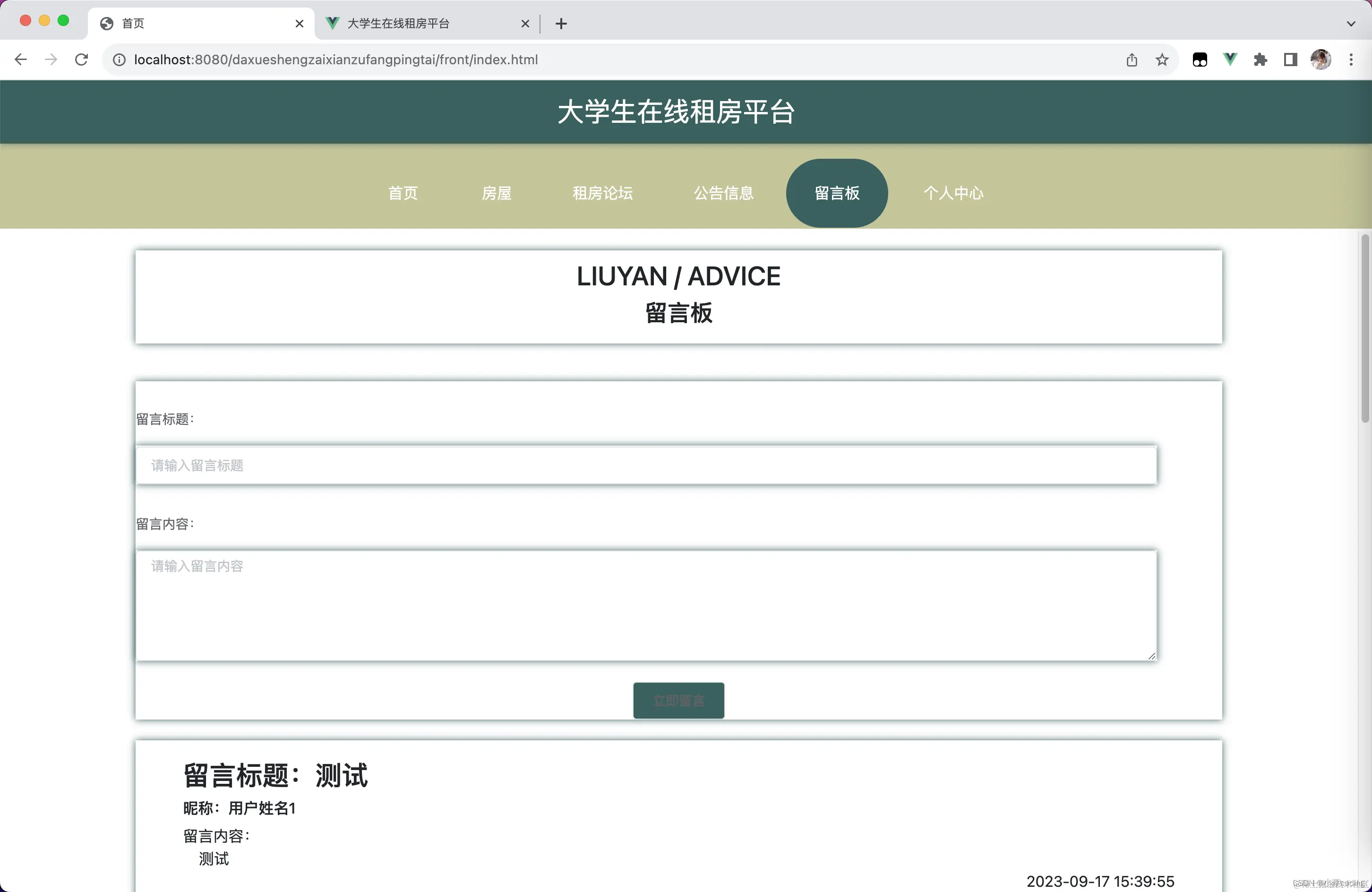
Task: Expand the tab search dropdown arrow
Action: click(x=1351, y=24)
